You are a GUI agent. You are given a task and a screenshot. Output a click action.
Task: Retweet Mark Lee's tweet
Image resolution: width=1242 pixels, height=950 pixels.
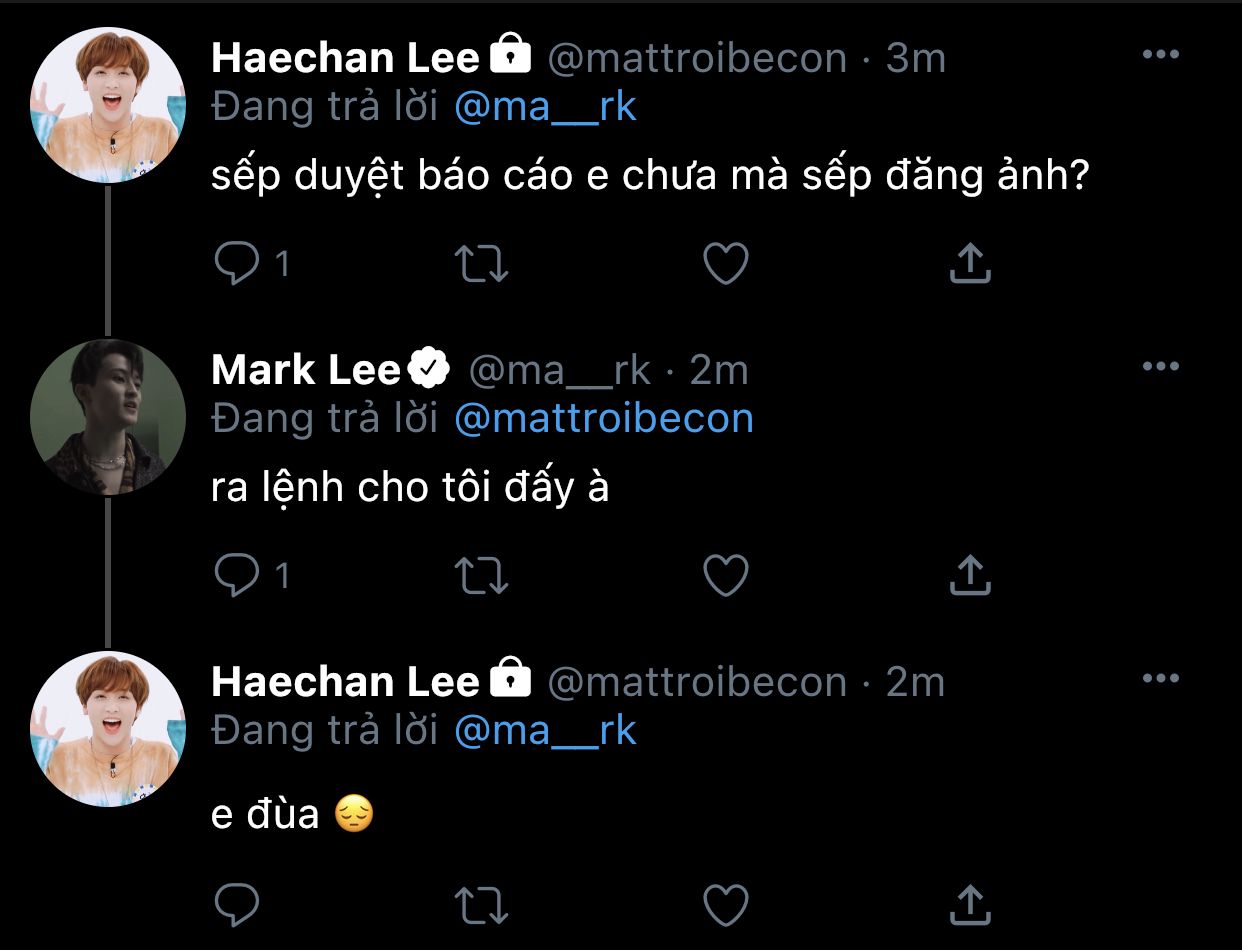[482, 575]
